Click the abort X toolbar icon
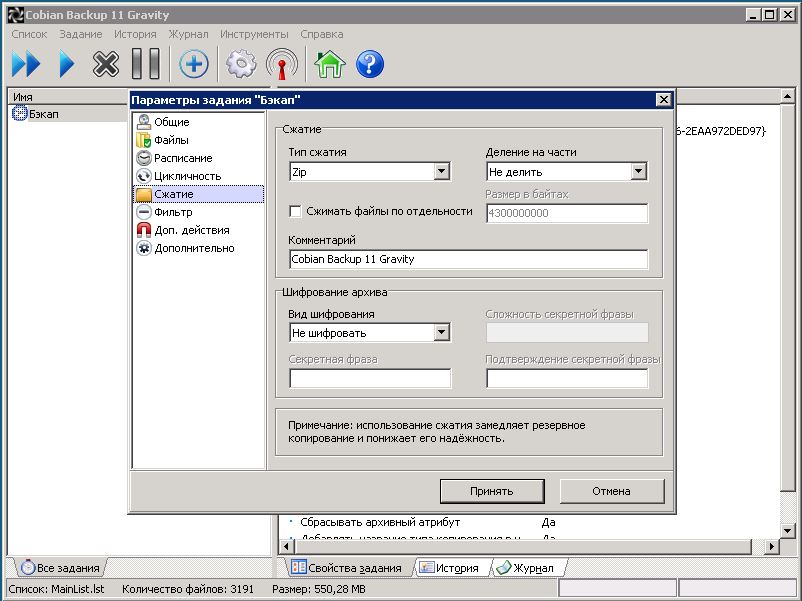 pos(105,64)
